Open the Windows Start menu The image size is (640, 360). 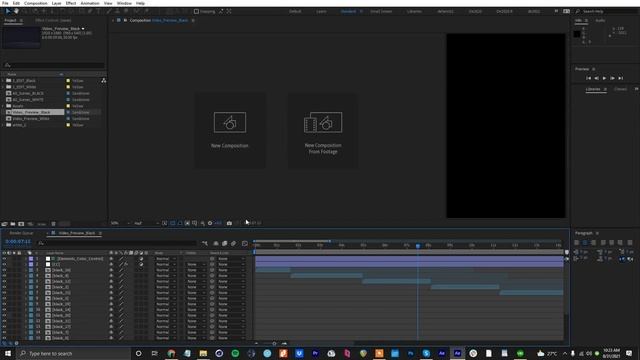pos(8,353)
